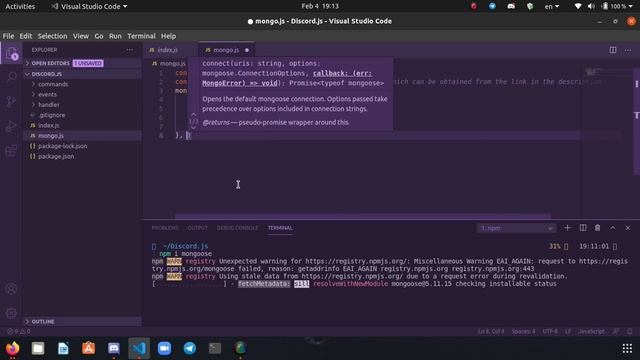This screenshot has width=640, height=360.
Task: Collapse the DISCORD.JS folder section
Action: [x=83, y=74]
